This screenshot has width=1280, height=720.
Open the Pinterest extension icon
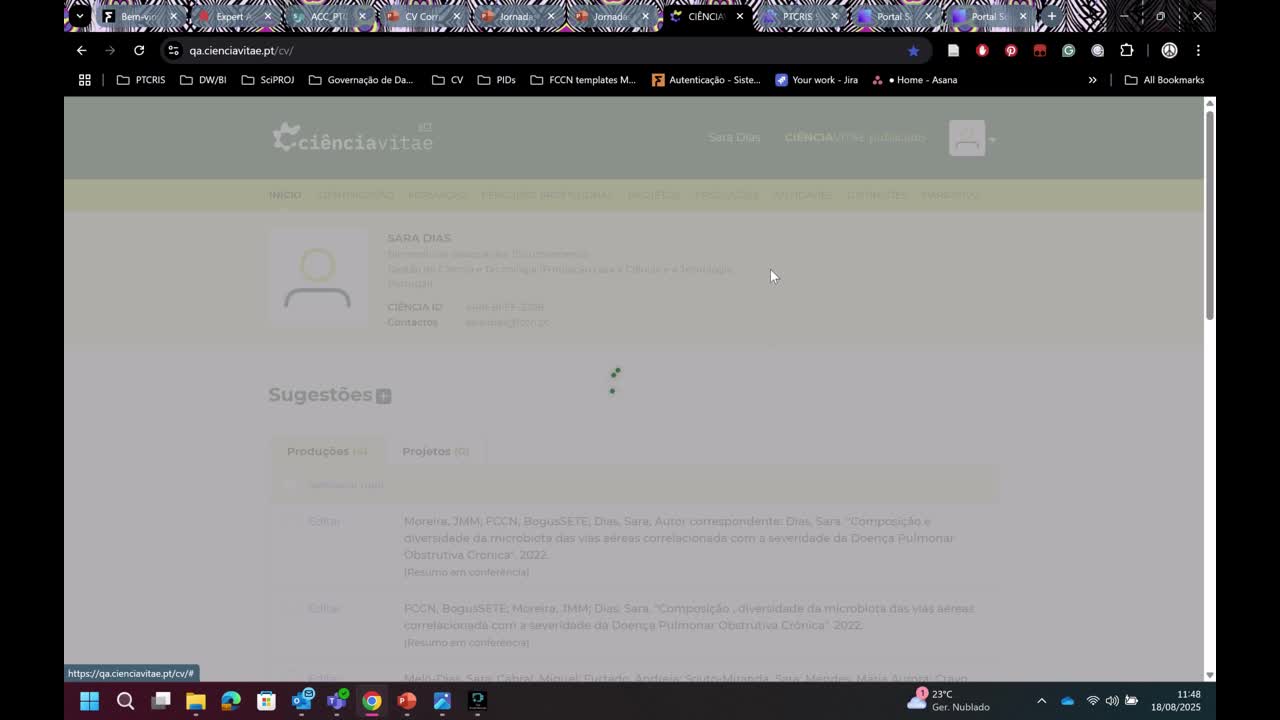click(x=1011, y=50)
